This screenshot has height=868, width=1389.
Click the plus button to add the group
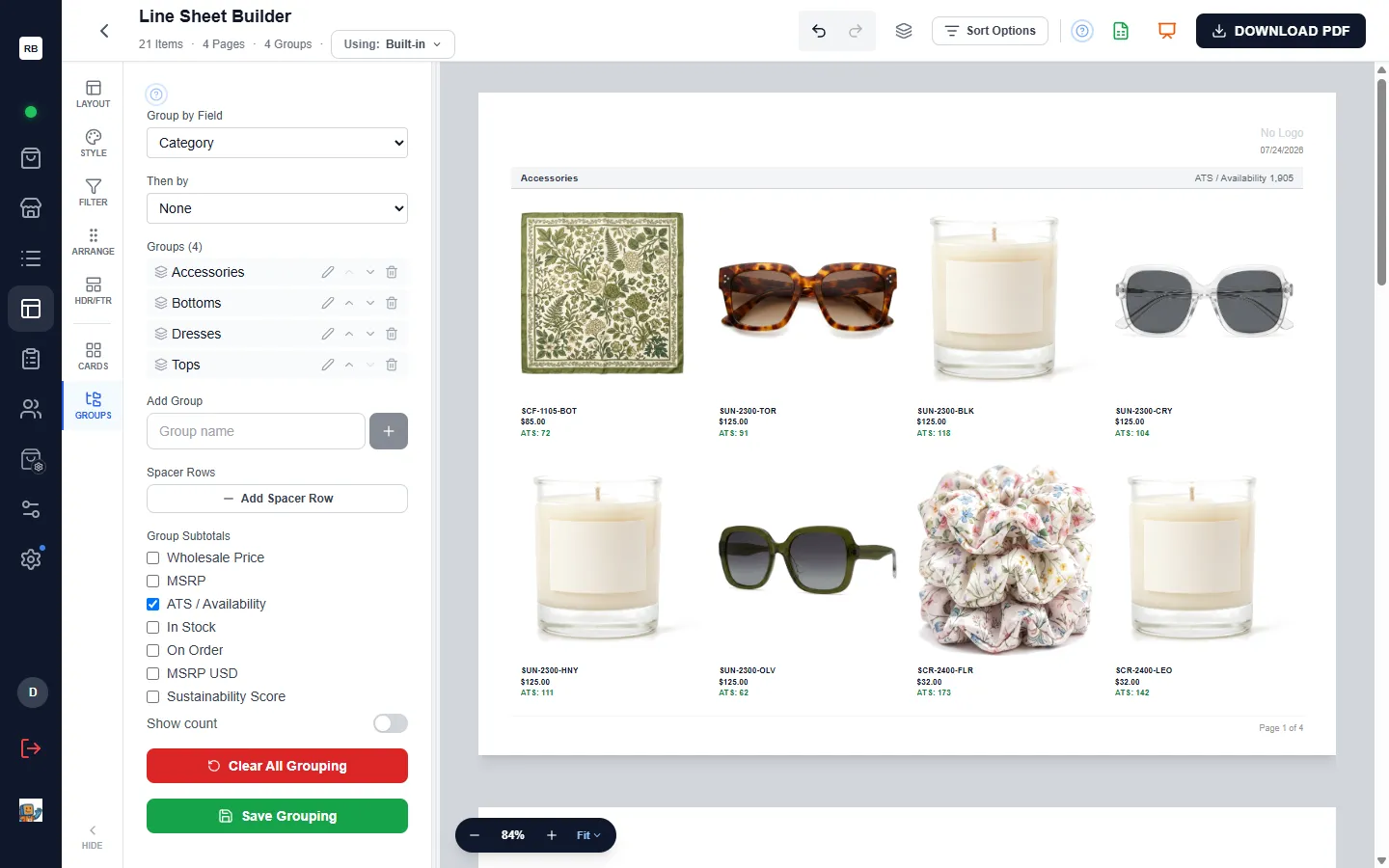point(389,431)
